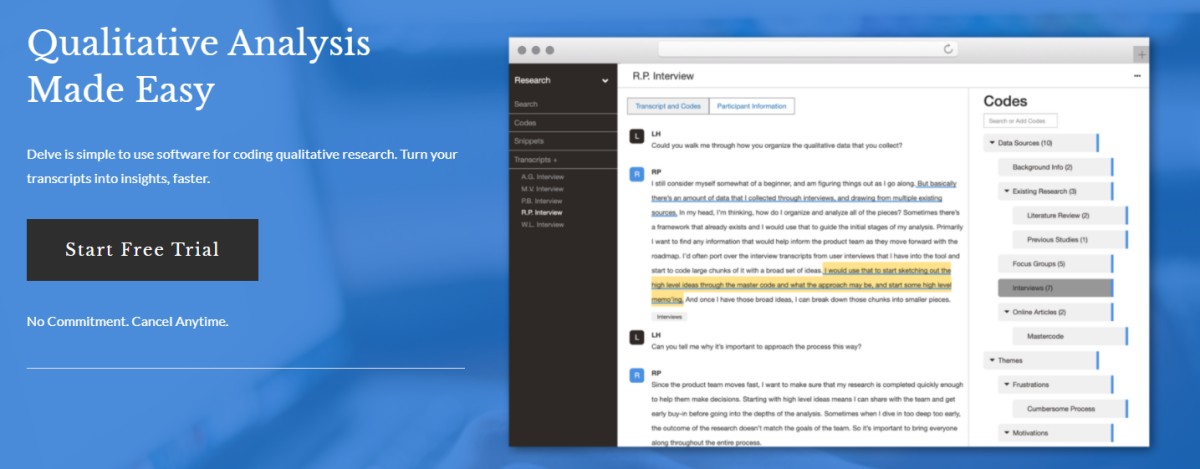Click the browser address bar
This screenshot has height=469, width=1200.
click(808, 49)
